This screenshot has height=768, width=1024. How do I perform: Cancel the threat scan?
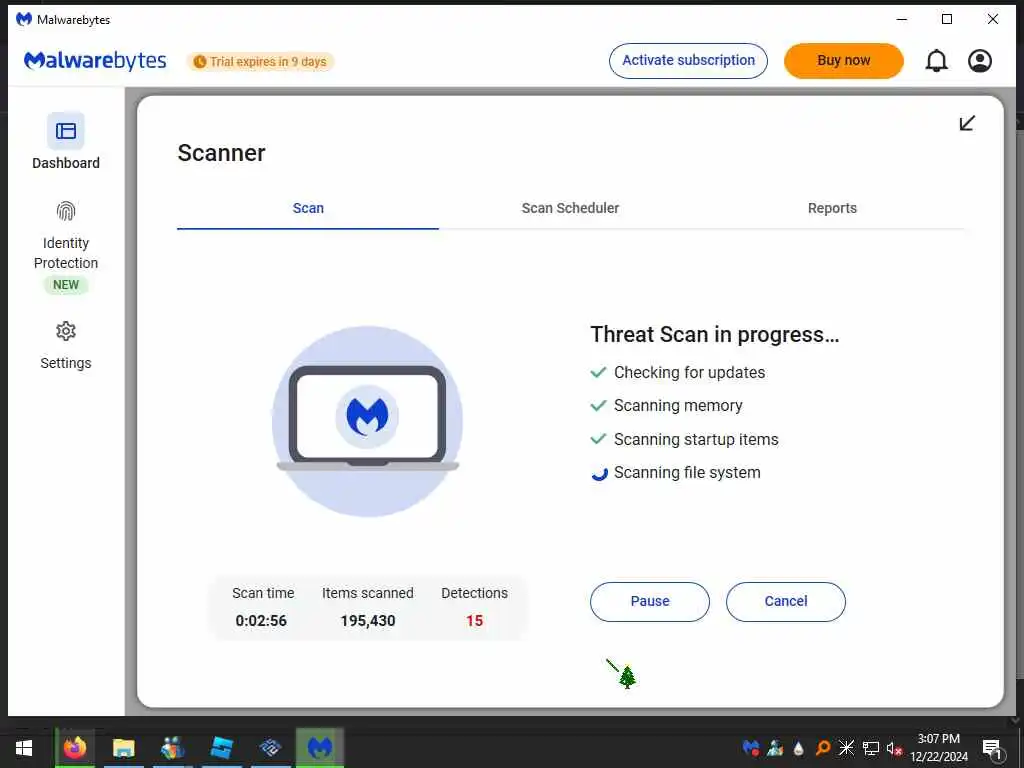coord(786,601)
